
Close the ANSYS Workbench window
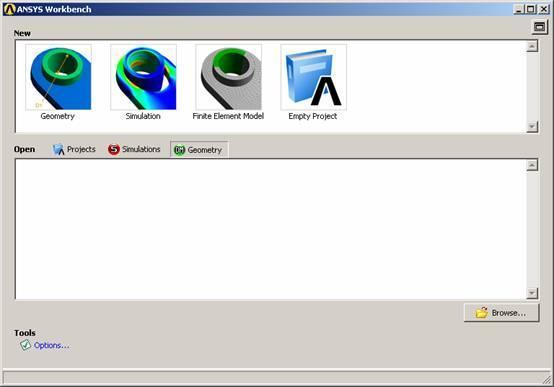click(x=544, y=9)
